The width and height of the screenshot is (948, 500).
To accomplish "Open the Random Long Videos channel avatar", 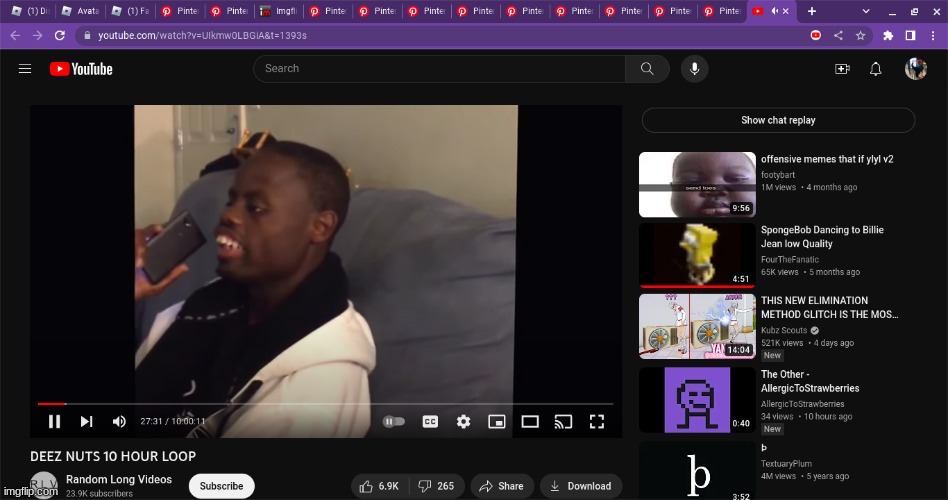I will [44, 485].
